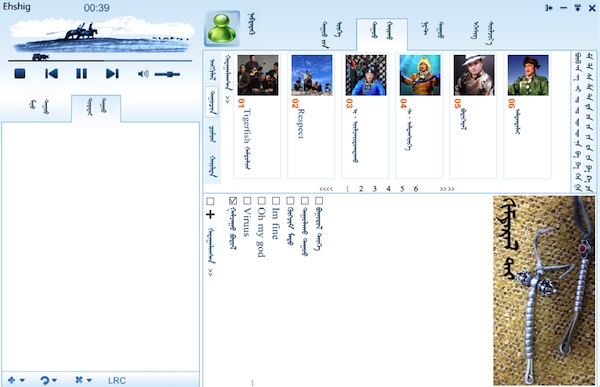Skip to the previous track
The height and width of the screenshot is (387, 600).
point(51,73)
